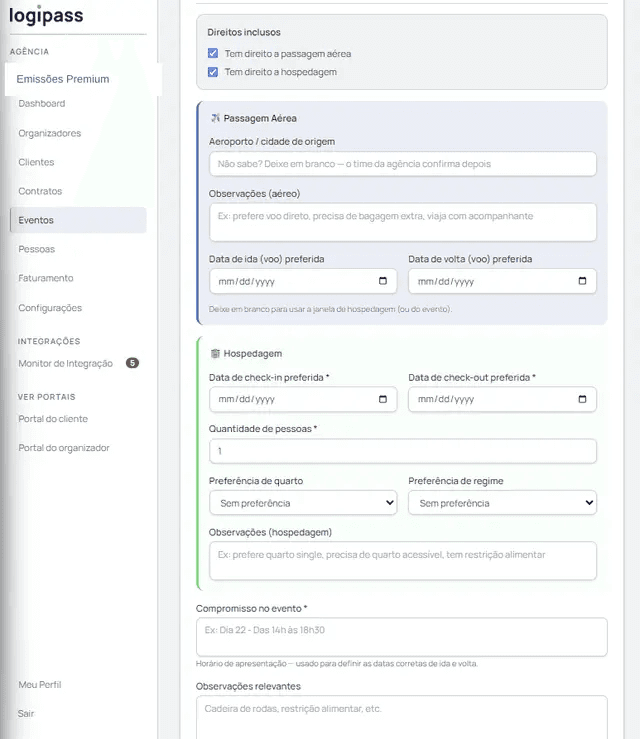Open the Preferência de regime dropdown
The image size is (640, 739).
pos(502,503)
